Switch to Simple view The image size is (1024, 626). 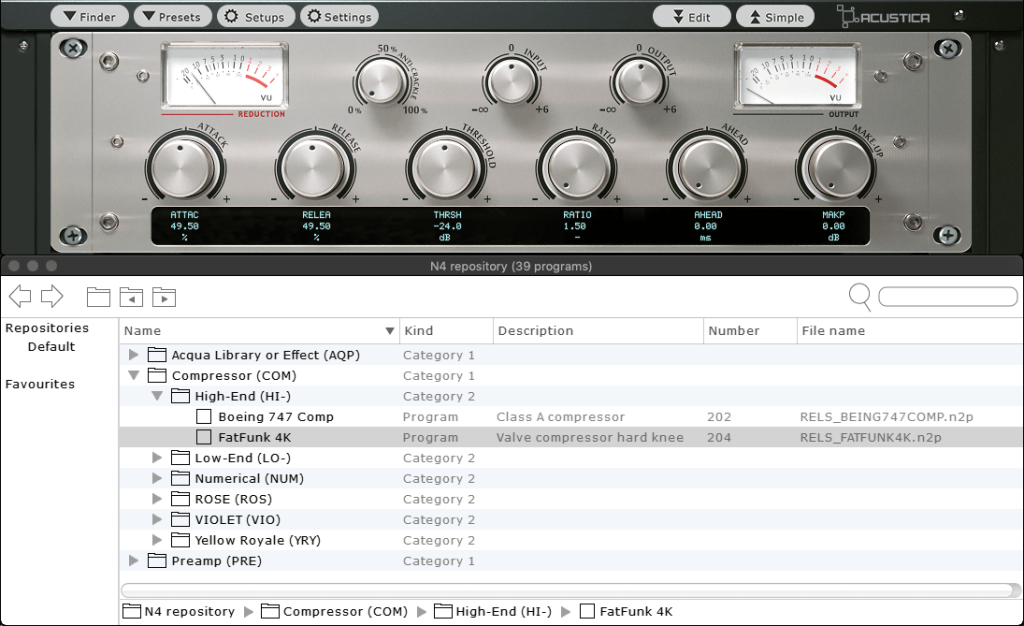774,15
